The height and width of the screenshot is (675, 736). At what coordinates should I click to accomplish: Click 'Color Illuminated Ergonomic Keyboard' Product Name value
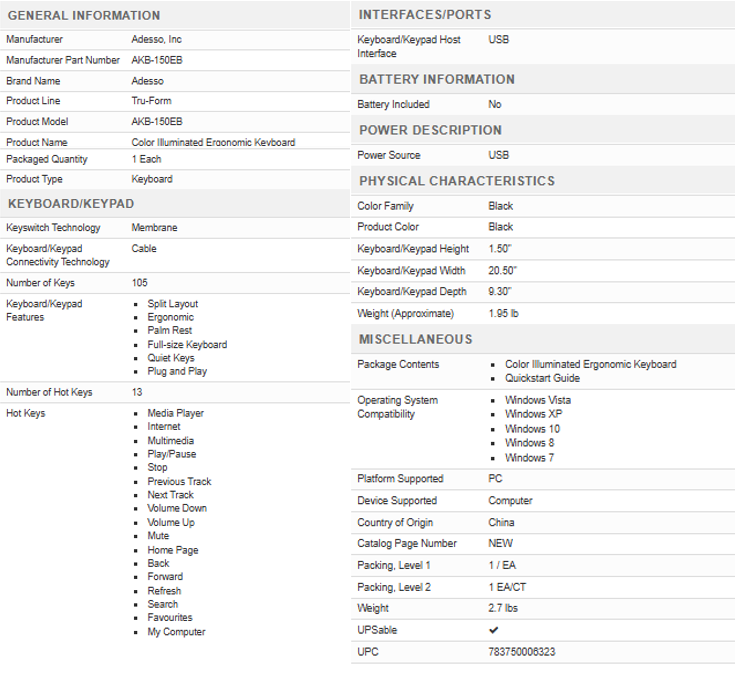(213, 142)
